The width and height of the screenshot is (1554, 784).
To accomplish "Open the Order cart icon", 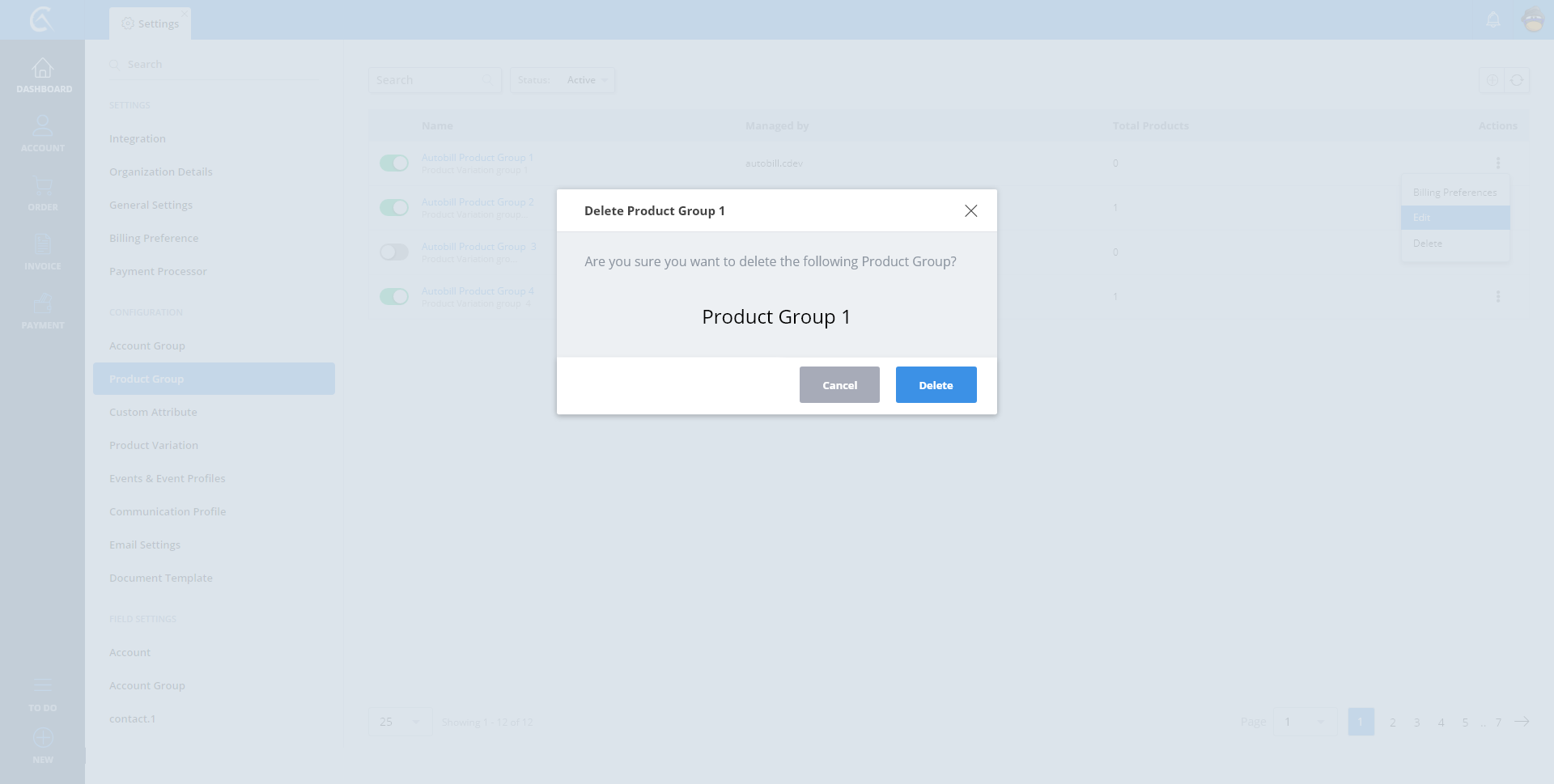I will (x=43, y=186).
